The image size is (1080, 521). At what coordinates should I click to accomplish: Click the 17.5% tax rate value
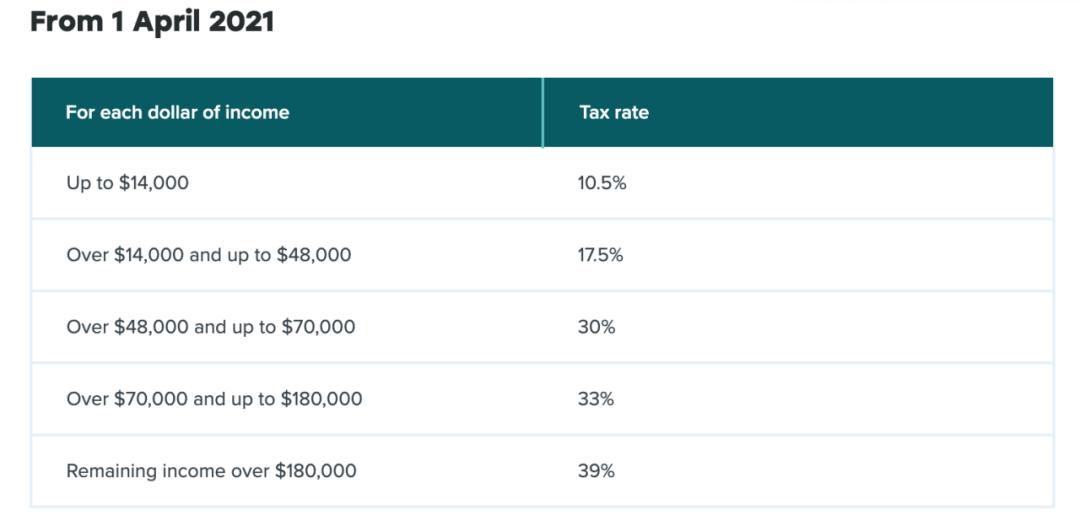pyautogui.click(x=600, y=255)
